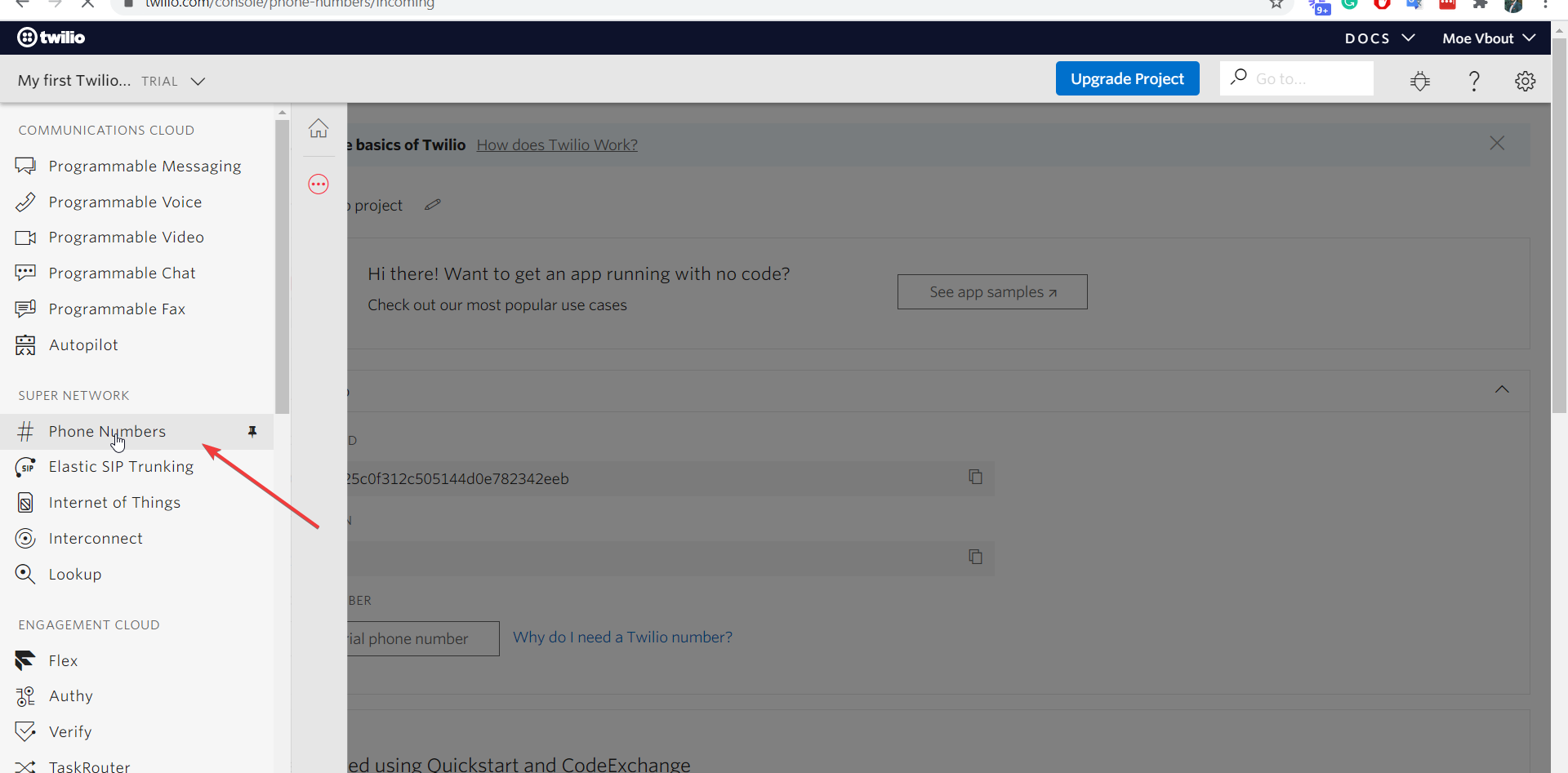Screen dimensions: 1568x773
Task: Open Autopilot item
Action: pyautogui.click(x=83, y=345)
